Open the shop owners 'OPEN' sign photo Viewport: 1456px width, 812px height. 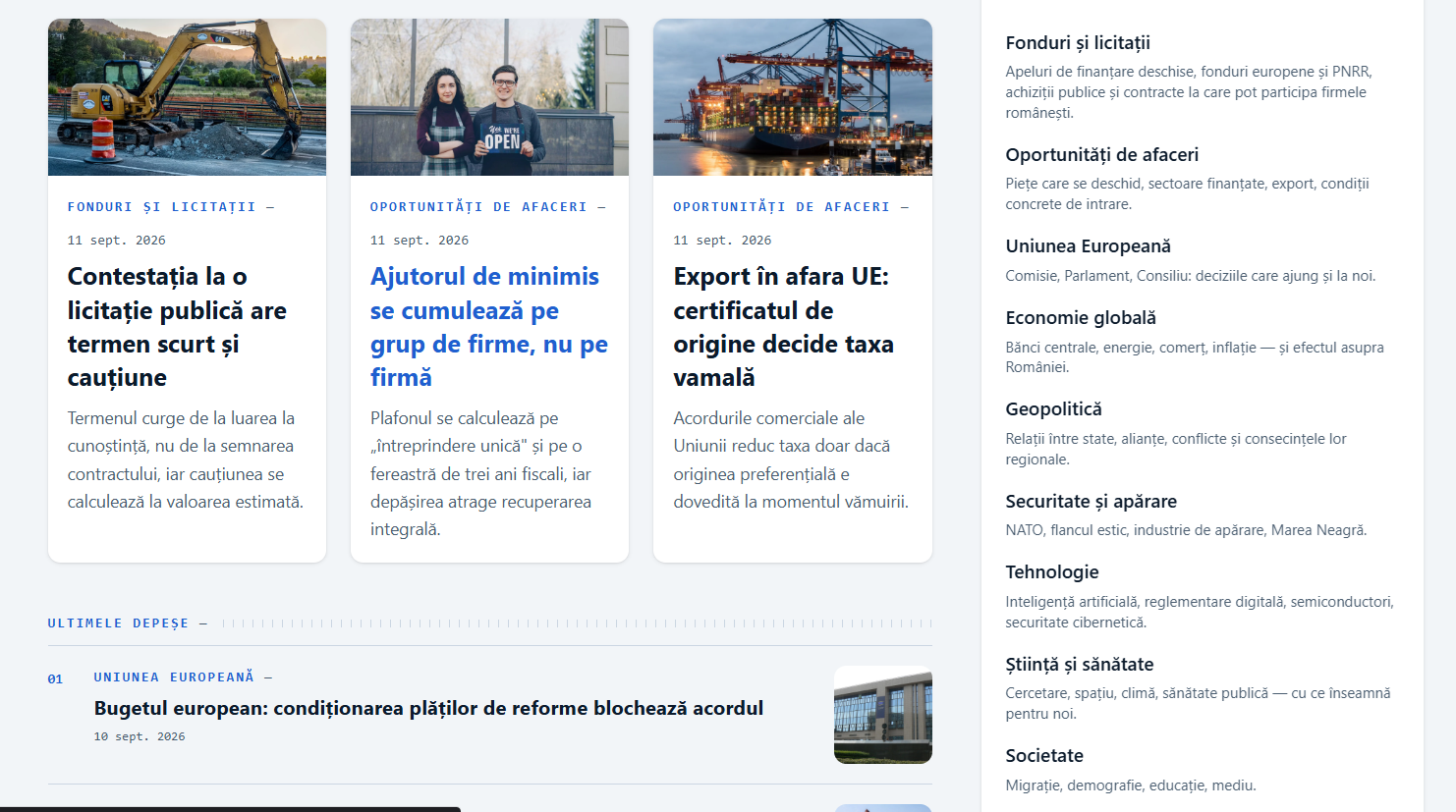pyautogui.click(x=489, y=97)
